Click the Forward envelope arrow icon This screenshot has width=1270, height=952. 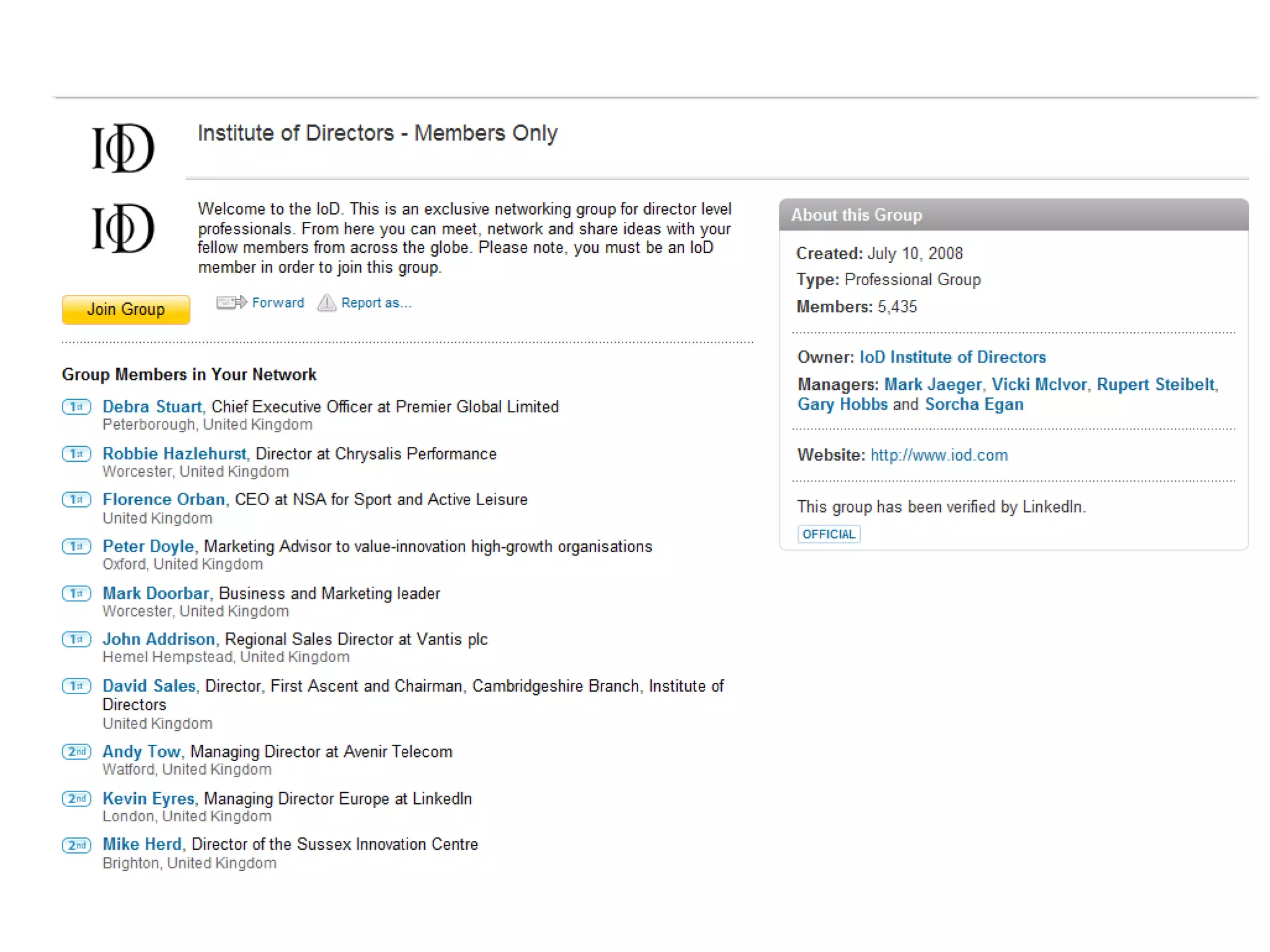coord(231,302)
